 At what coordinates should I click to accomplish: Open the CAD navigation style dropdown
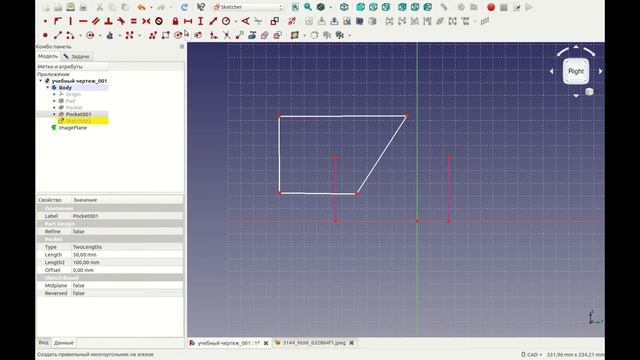coord(531,355)
